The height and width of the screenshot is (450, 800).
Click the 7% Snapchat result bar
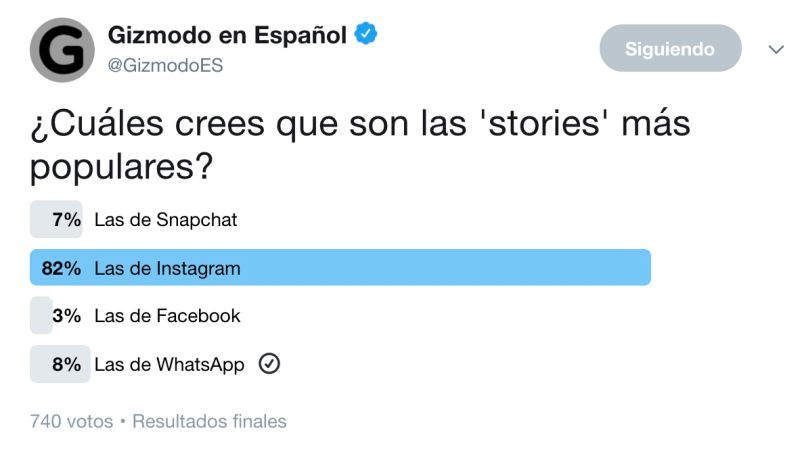(56, 219)
